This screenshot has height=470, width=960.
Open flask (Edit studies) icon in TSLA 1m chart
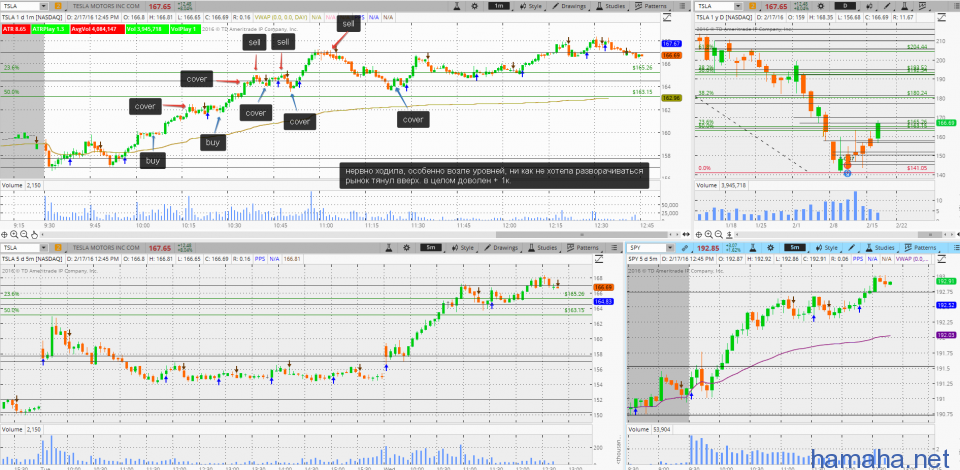pos(457,6)
